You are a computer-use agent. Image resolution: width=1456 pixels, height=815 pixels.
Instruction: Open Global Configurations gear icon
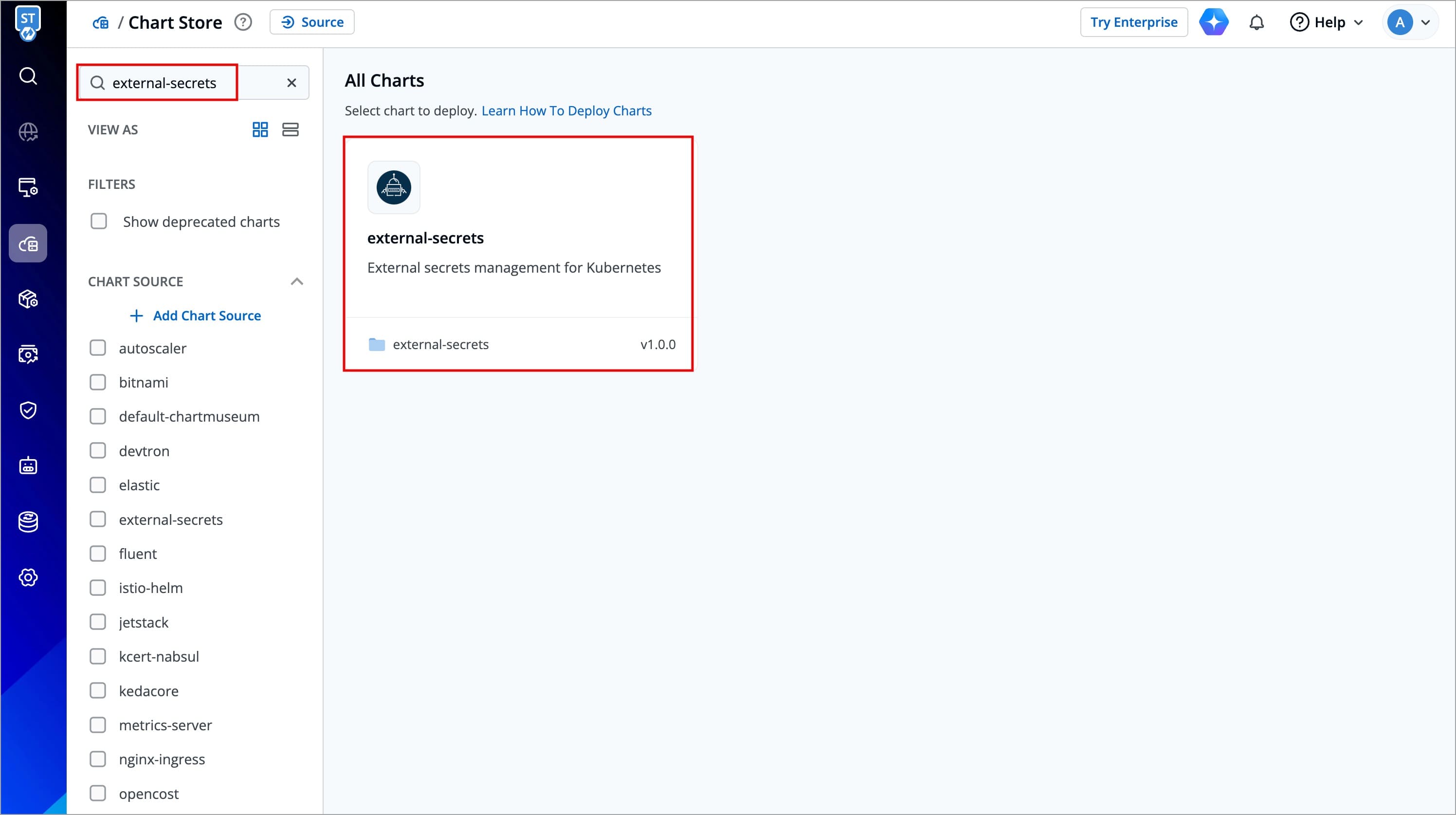coord(28,577)
